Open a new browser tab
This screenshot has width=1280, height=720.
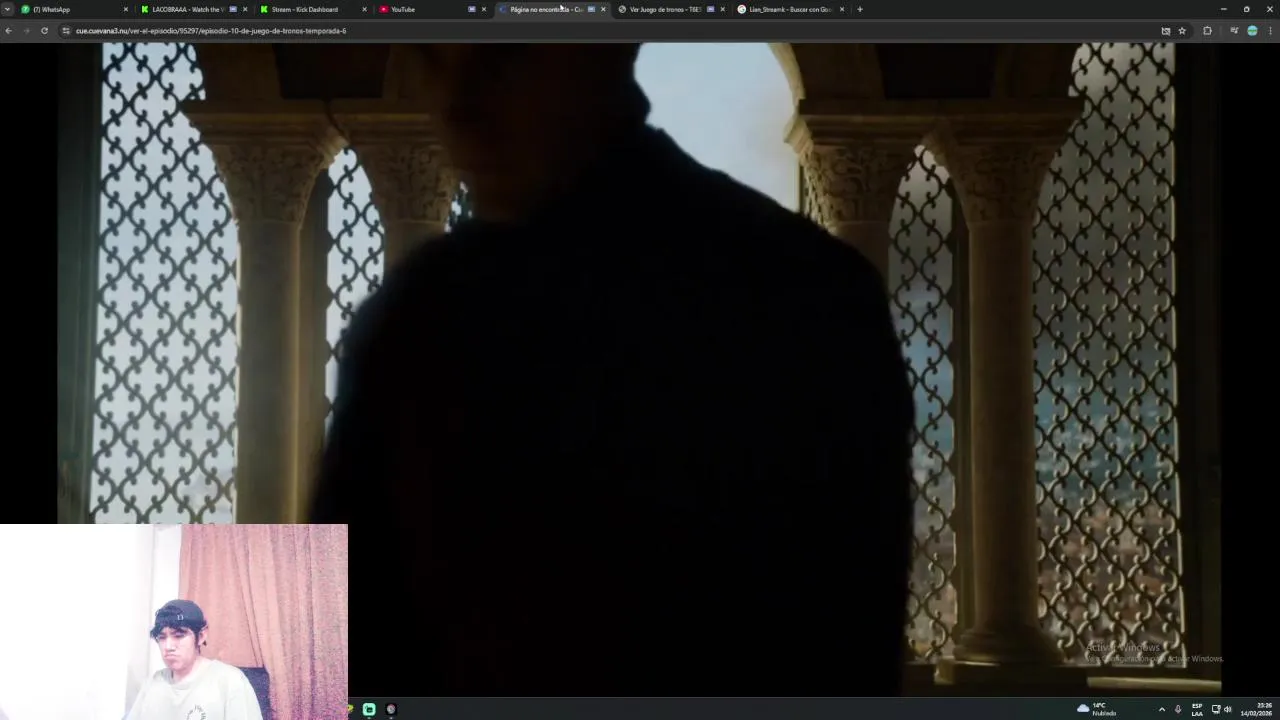point(860,9)
